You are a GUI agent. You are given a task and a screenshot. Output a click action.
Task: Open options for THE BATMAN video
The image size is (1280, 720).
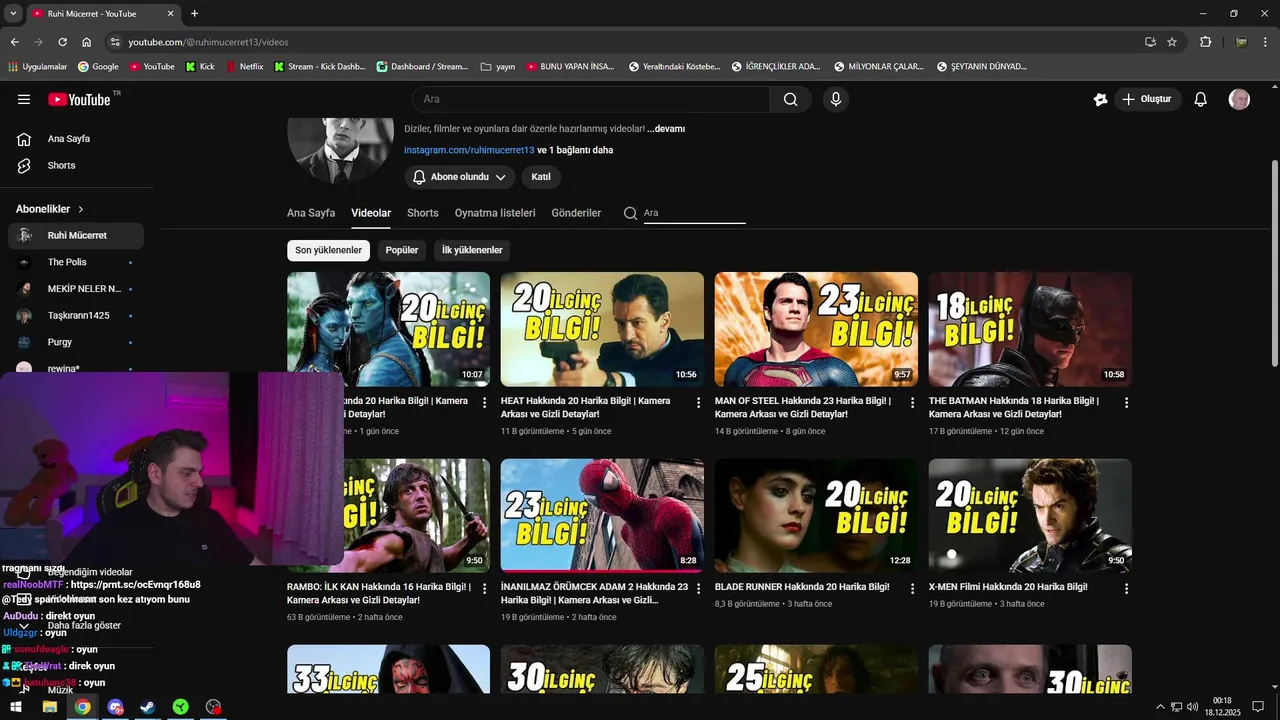click(x=1126, y=403)
